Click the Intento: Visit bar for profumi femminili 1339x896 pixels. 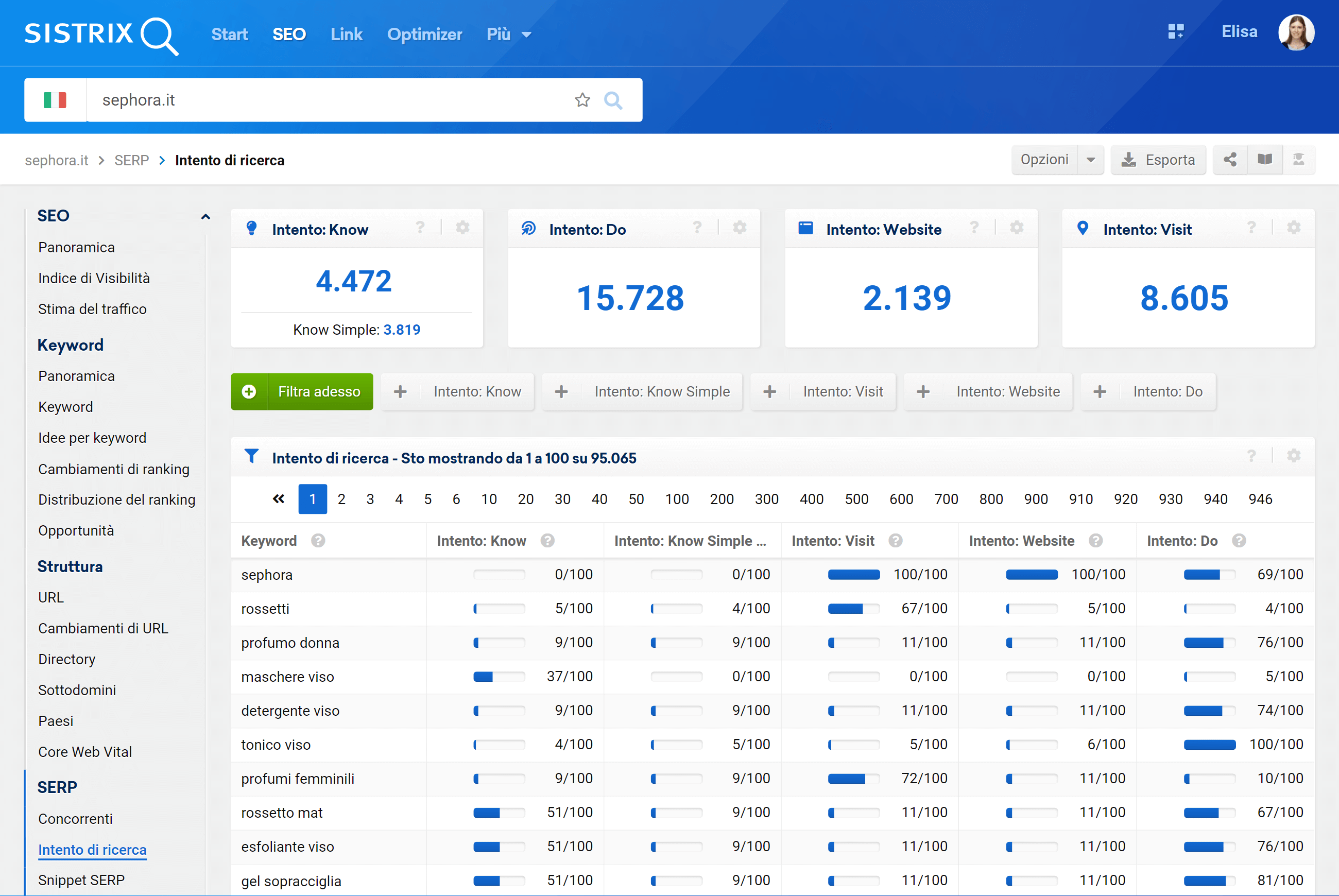point(854,778)
